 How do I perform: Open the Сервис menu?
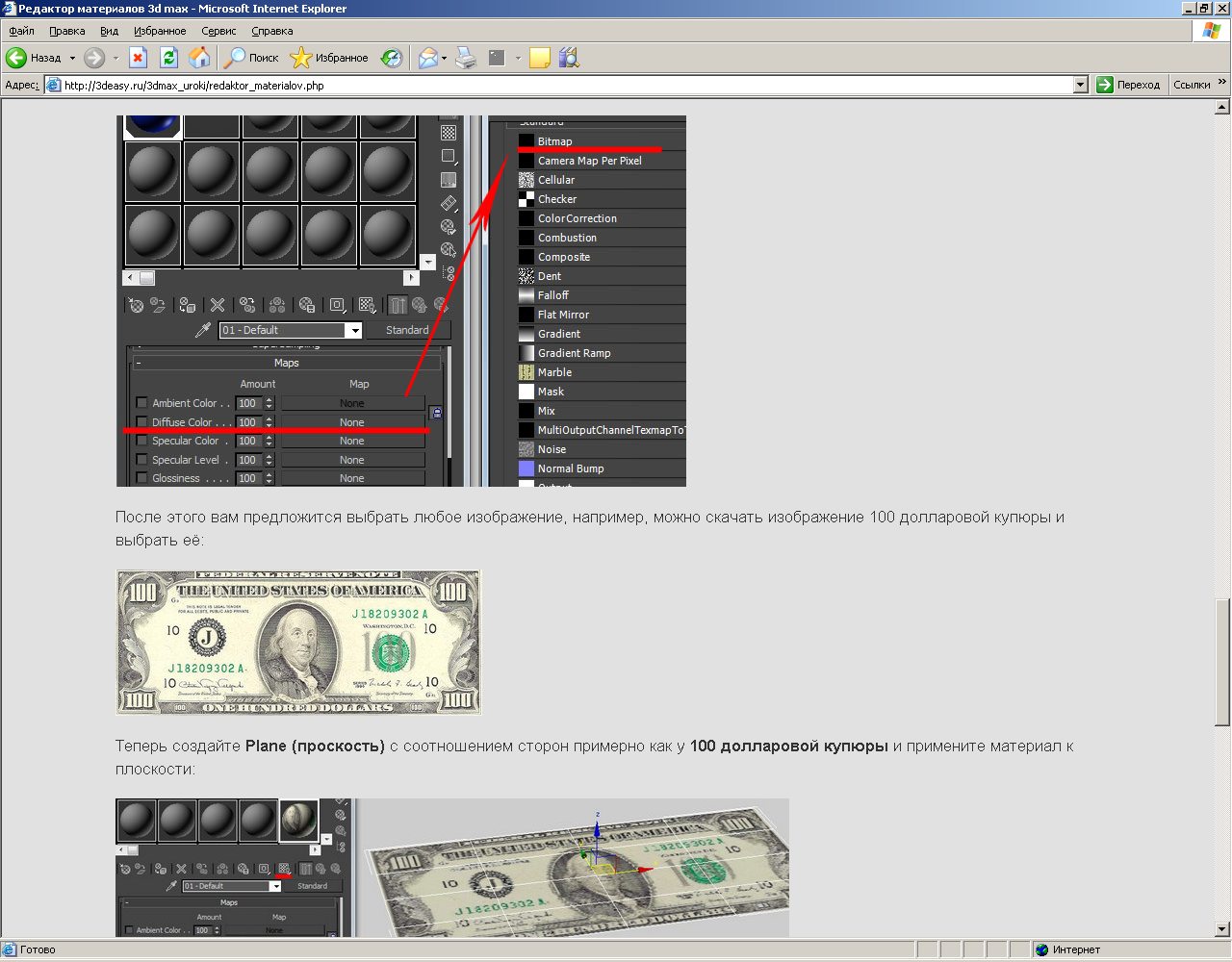(x=219, y=31)
